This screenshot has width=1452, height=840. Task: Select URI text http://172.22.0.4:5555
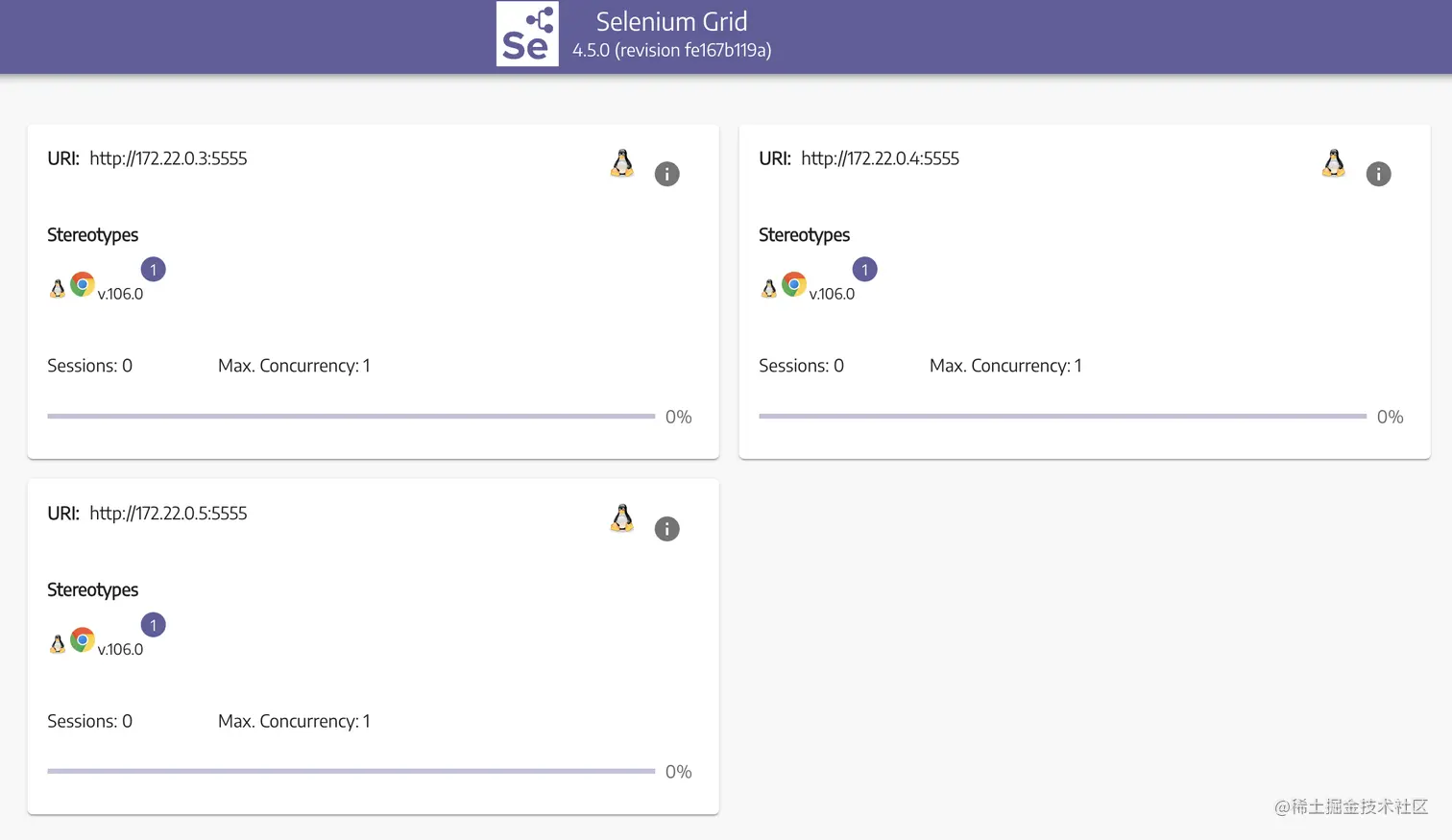(x=880, y=158)
